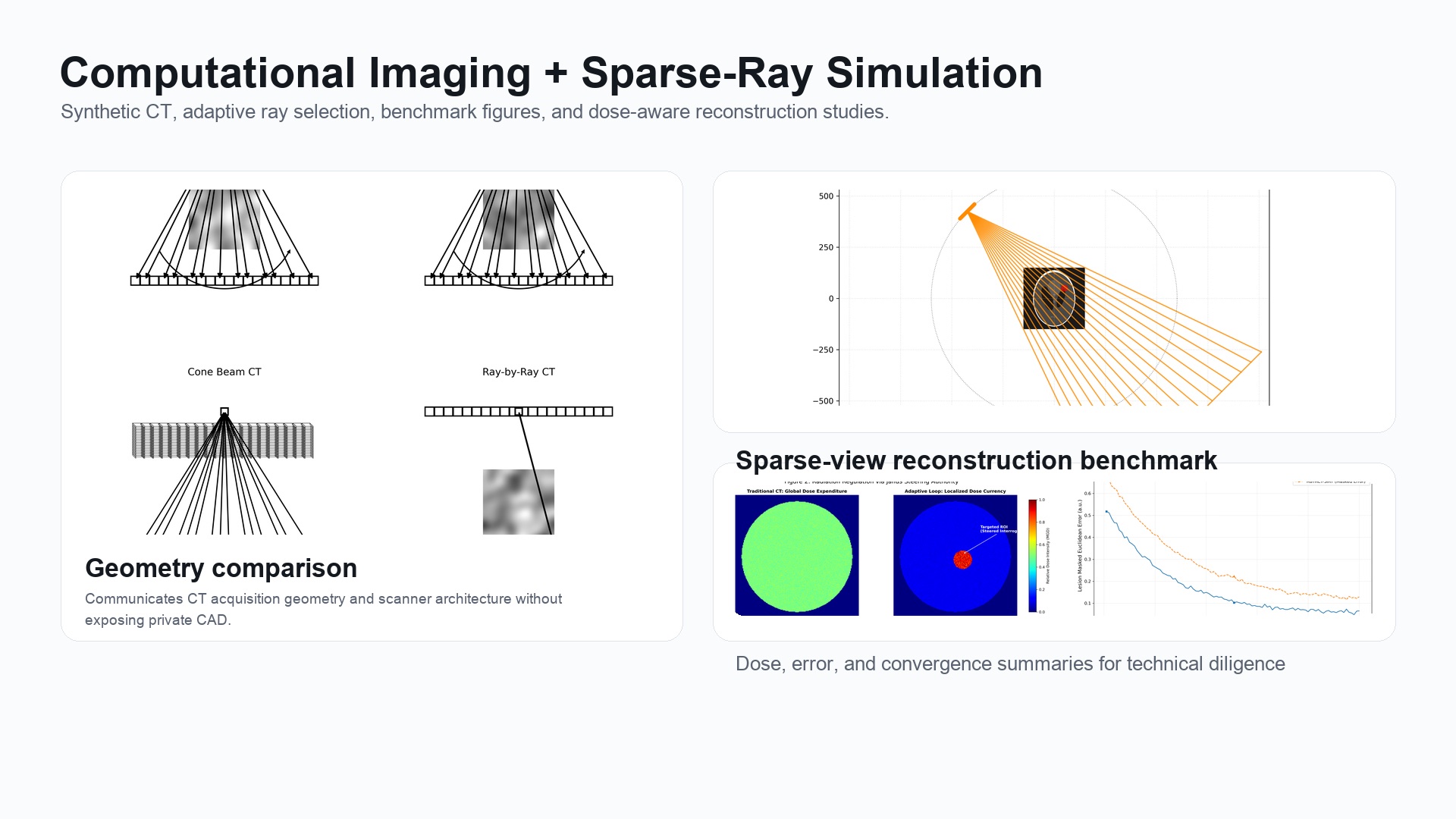Click the detector-array diagram above 'Ray-by-Ray CT'
The height and width of the screenshot is (819, 1456).
519,240
